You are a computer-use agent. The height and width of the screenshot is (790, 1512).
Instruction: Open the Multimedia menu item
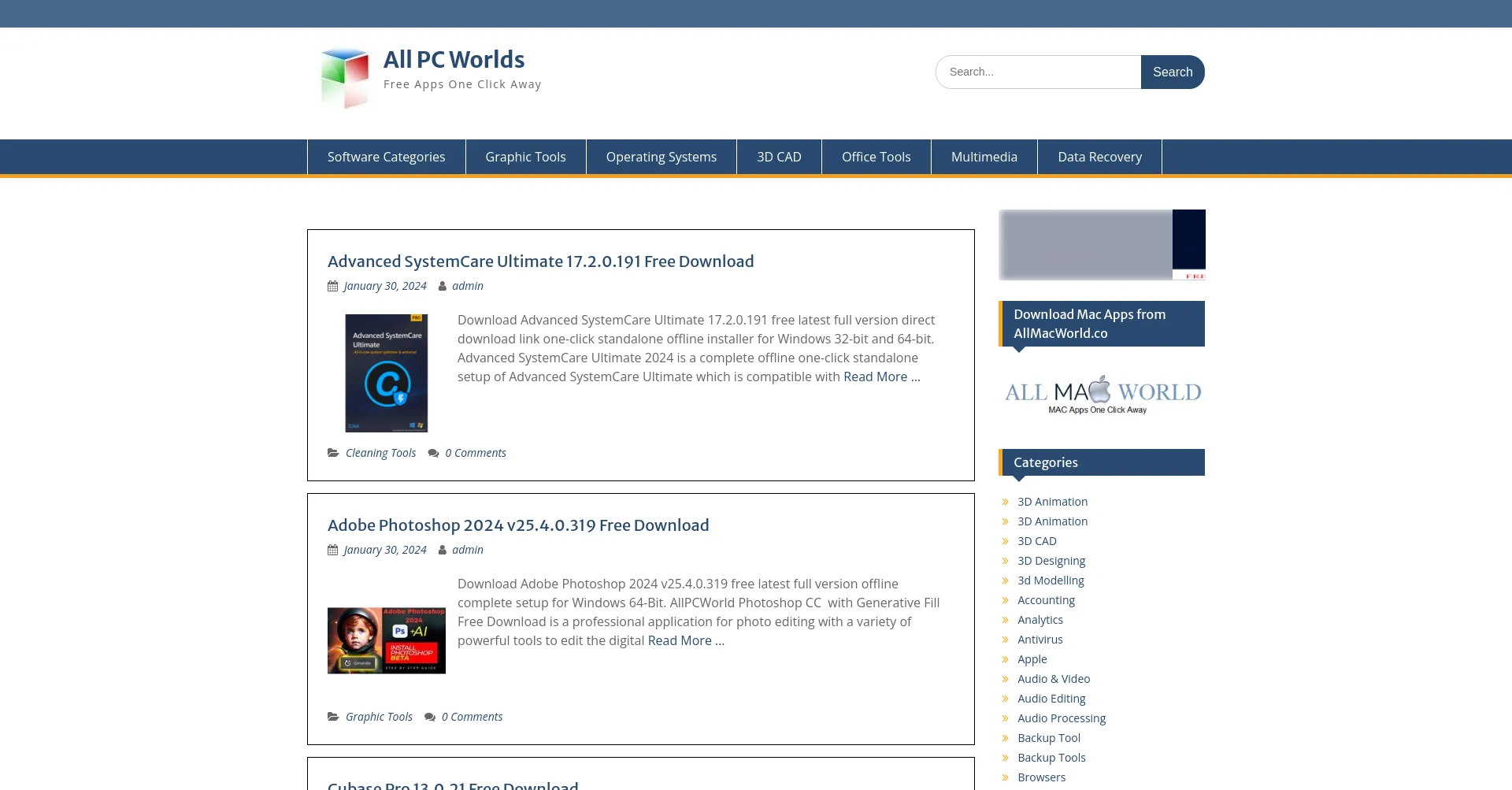click(x=984, y=157)
